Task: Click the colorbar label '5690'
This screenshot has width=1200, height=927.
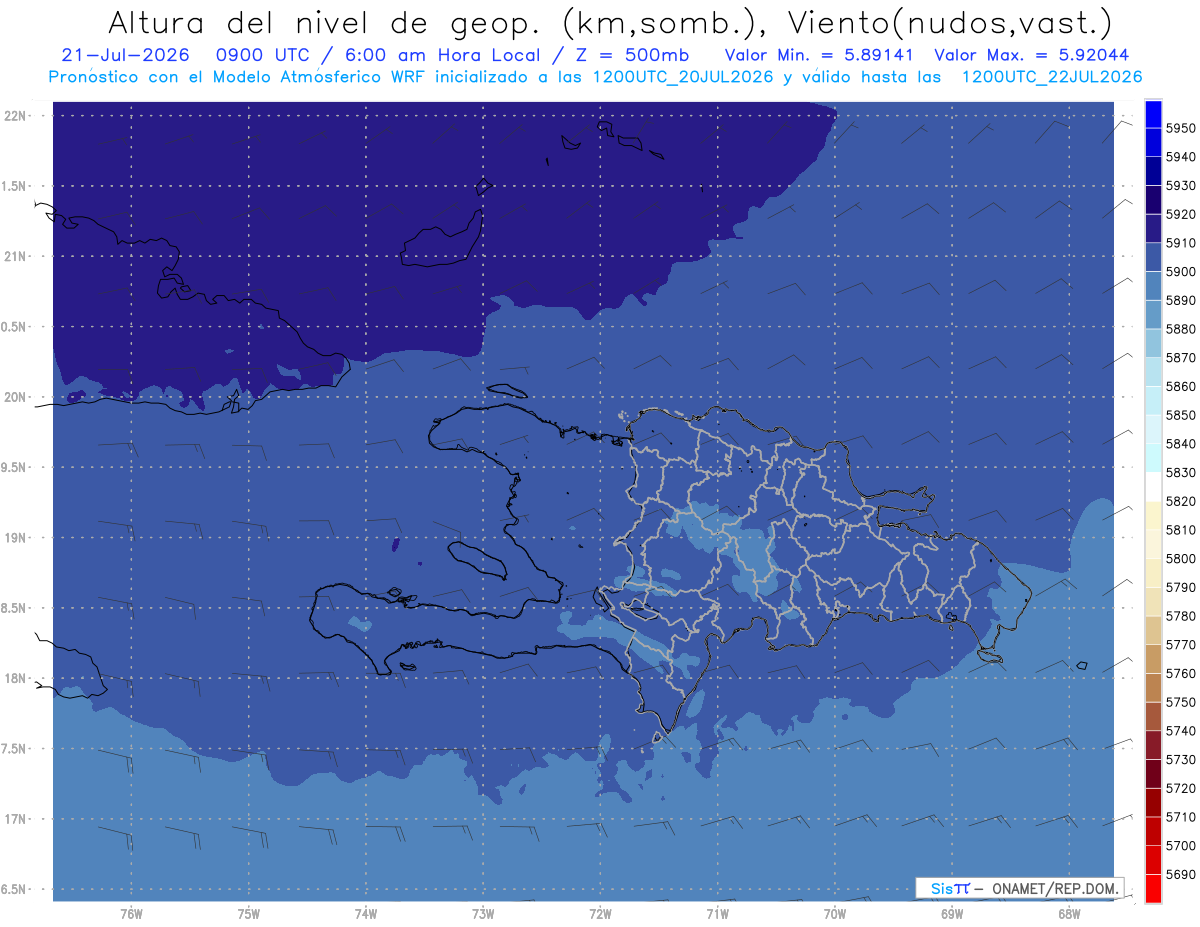Action: click(x=1180, y=874)
